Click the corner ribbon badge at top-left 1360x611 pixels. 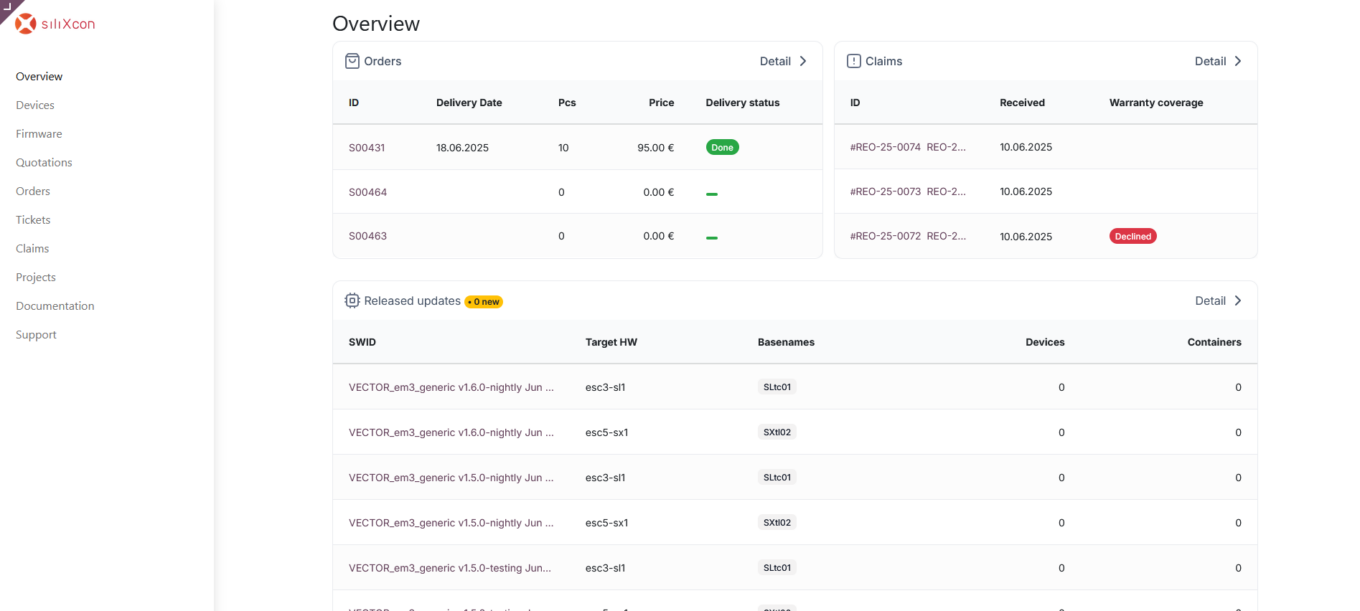8,8
